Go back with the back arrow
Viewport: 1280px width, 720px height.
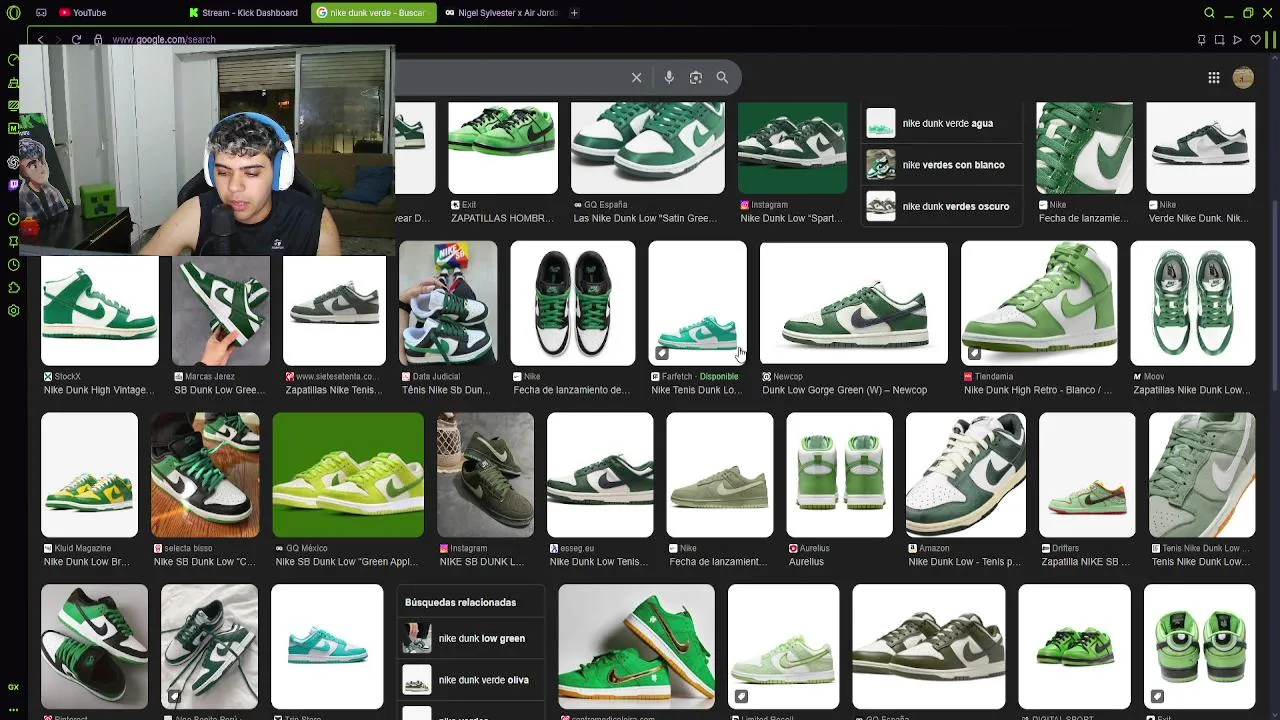coord(40,40)
